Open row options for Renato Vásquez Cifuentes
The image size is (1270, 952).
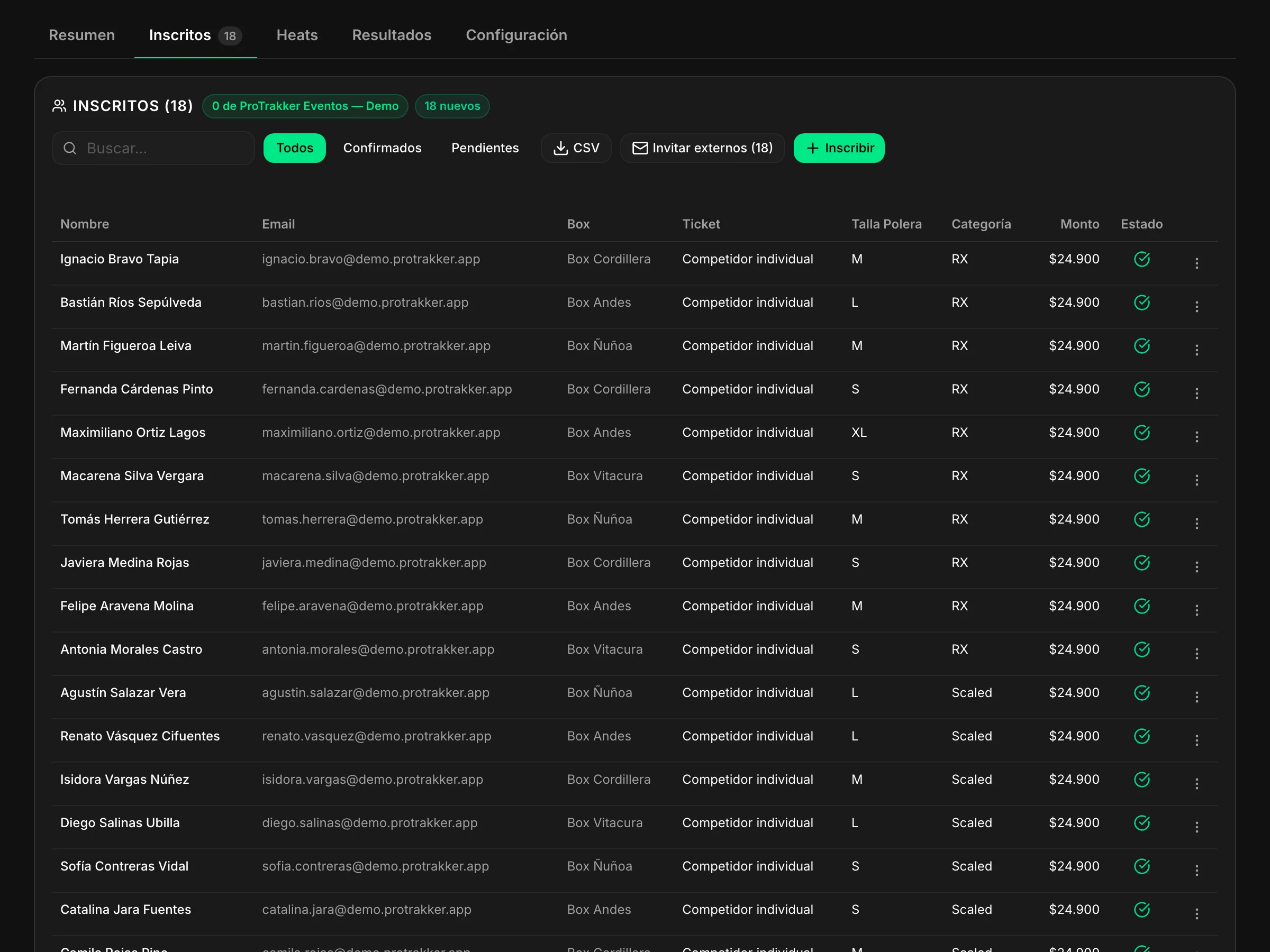coord(1196,740)
